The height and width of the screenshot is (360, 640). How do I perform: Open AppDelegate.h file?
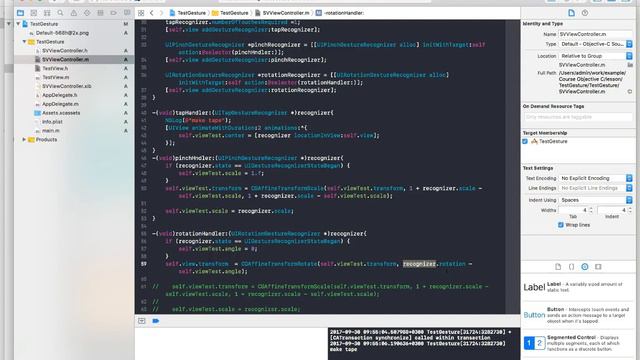point(60,95)
